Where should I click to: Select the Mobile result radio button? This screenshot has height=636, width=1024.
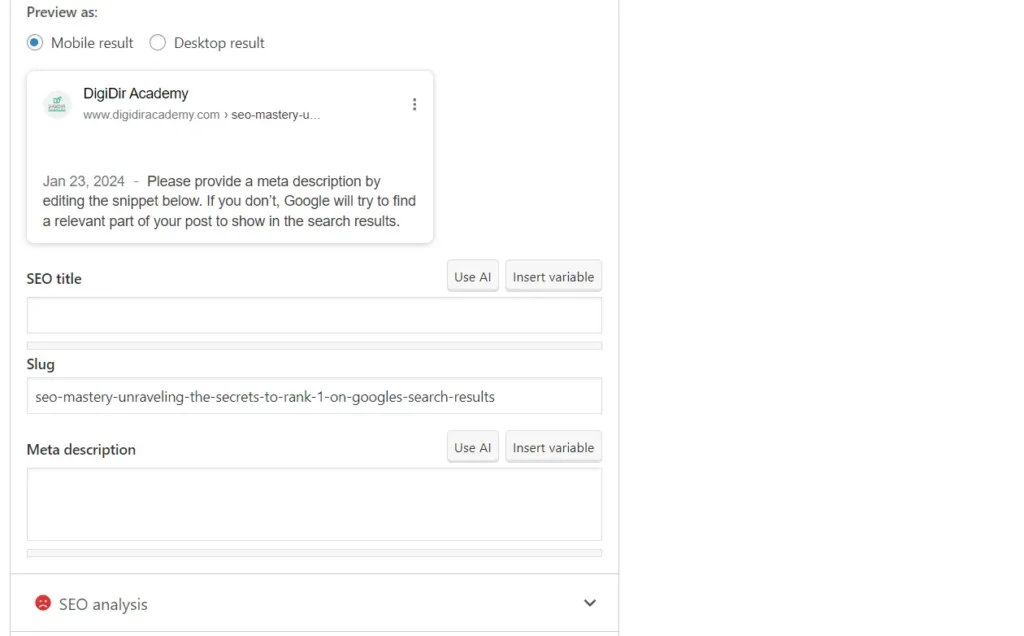tap(35, 43)
